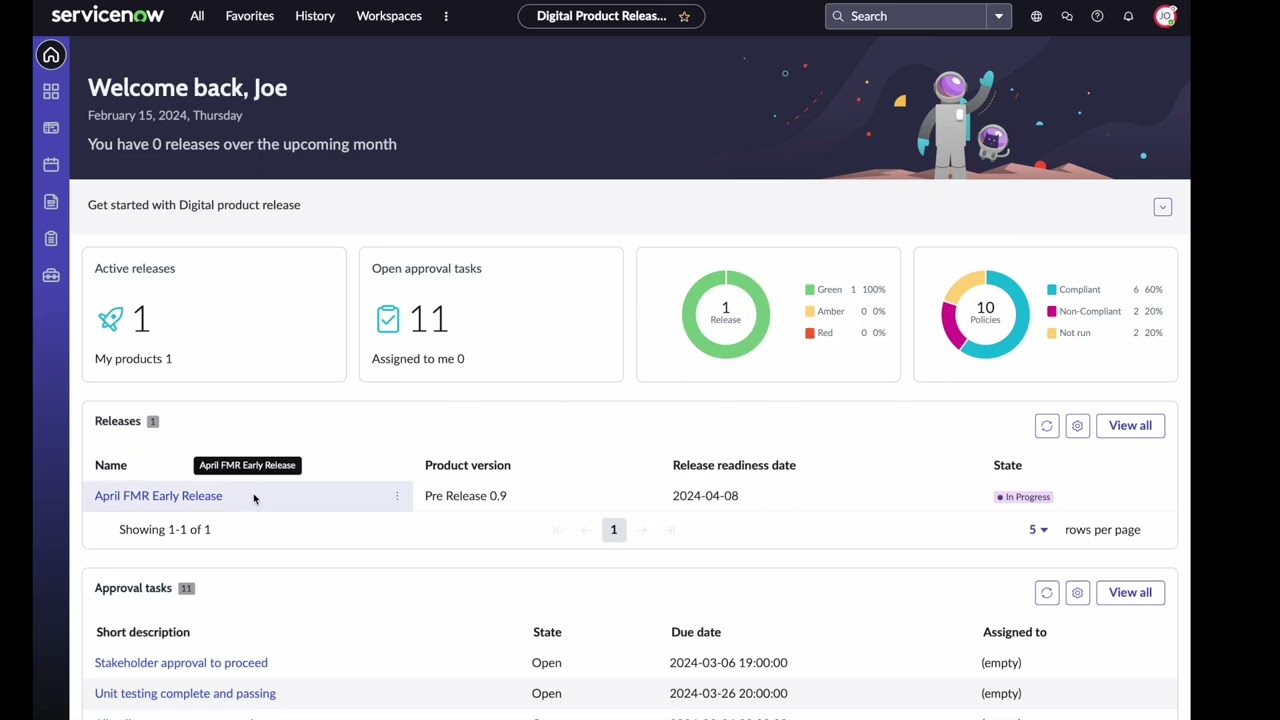Click the release donut chart
1280x720 pixels.
coord(726,314)
